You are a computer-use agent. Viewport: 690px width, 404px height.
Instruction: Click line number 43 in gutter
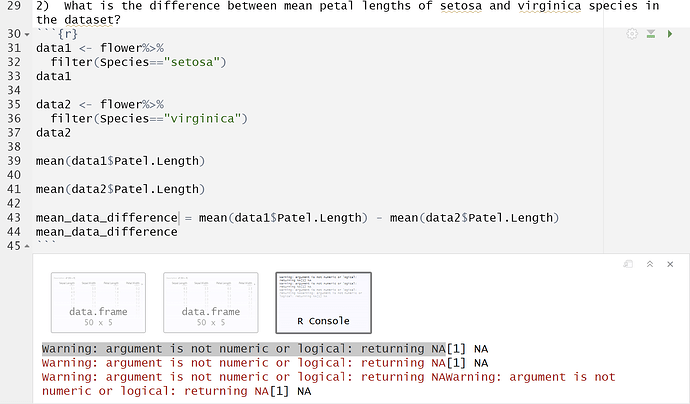(14, 217)
